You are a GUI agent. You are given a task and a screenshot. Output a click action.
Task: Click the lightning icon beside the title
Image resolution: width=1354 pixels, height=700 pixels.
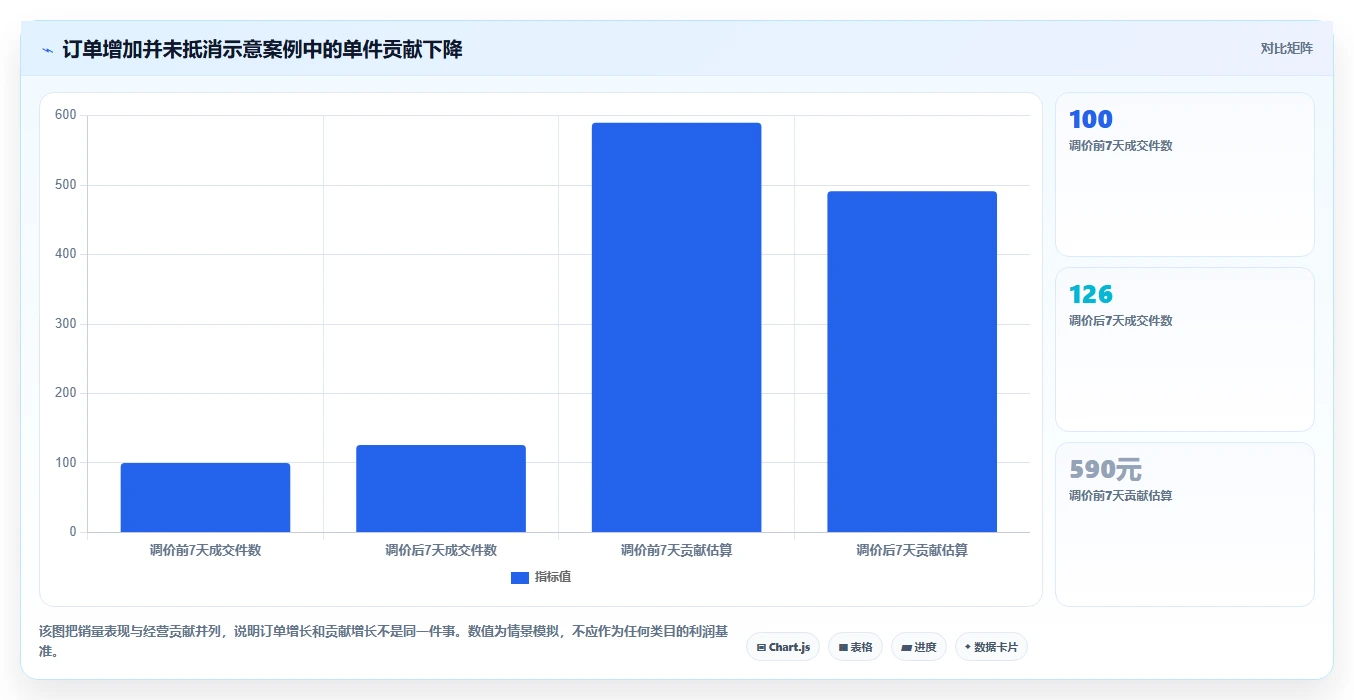47,50
